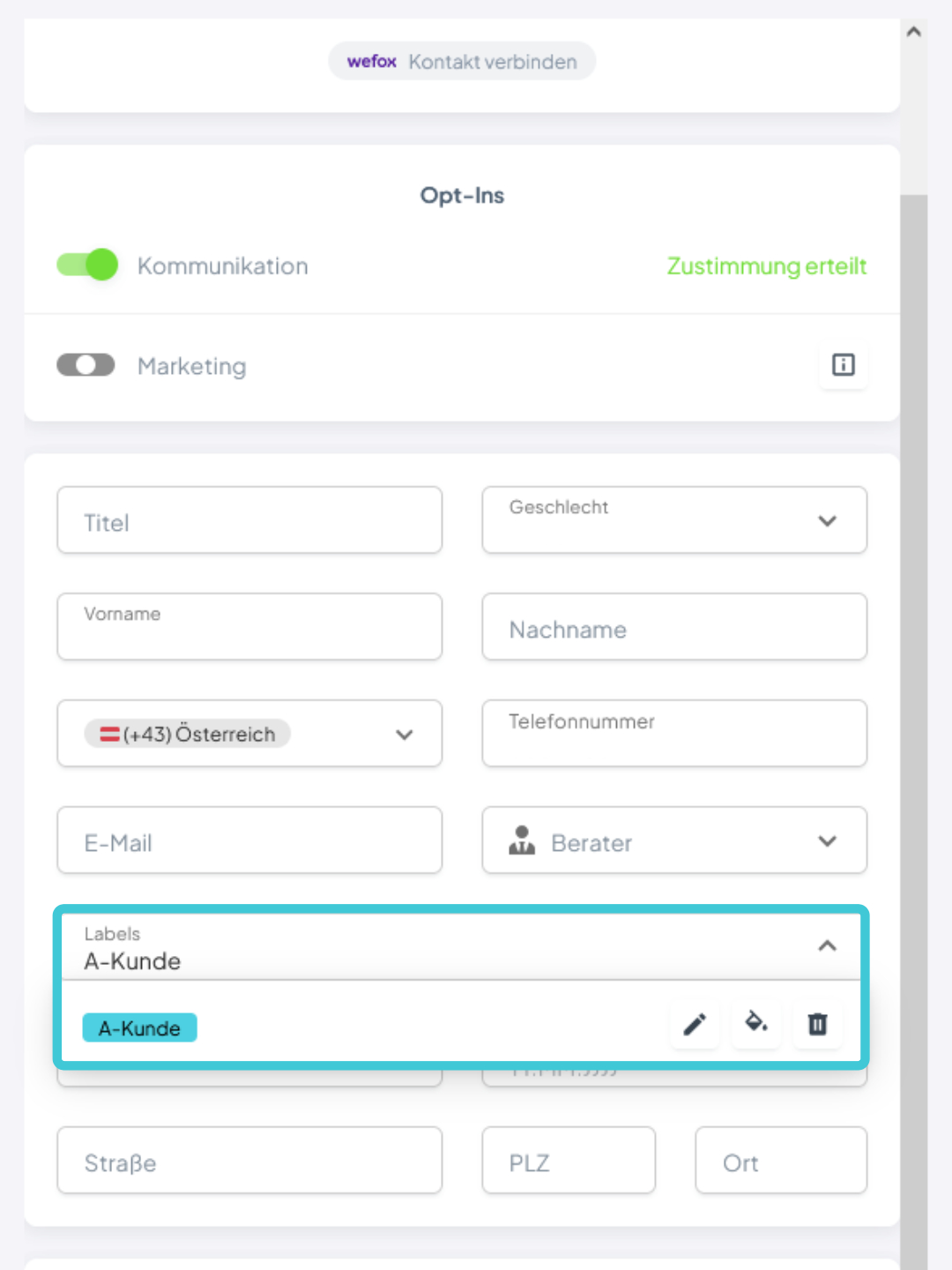Click scrollbar up arrow
This screenshot has width=952, height=1270.
914,32
